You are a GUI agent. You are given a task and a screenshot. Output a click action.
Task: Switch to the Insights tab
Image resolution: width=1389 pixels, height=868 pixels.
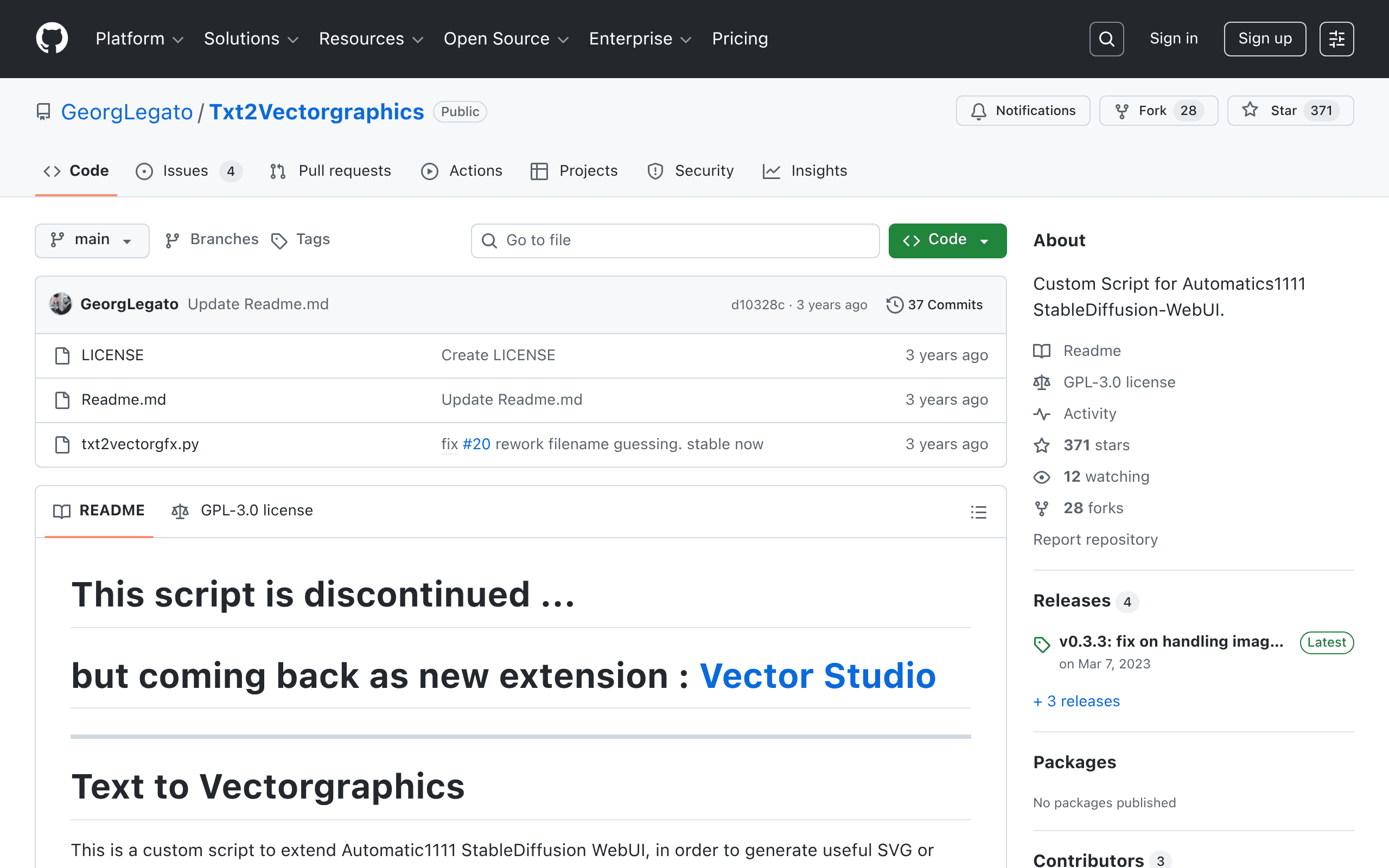tap(805, 171)
